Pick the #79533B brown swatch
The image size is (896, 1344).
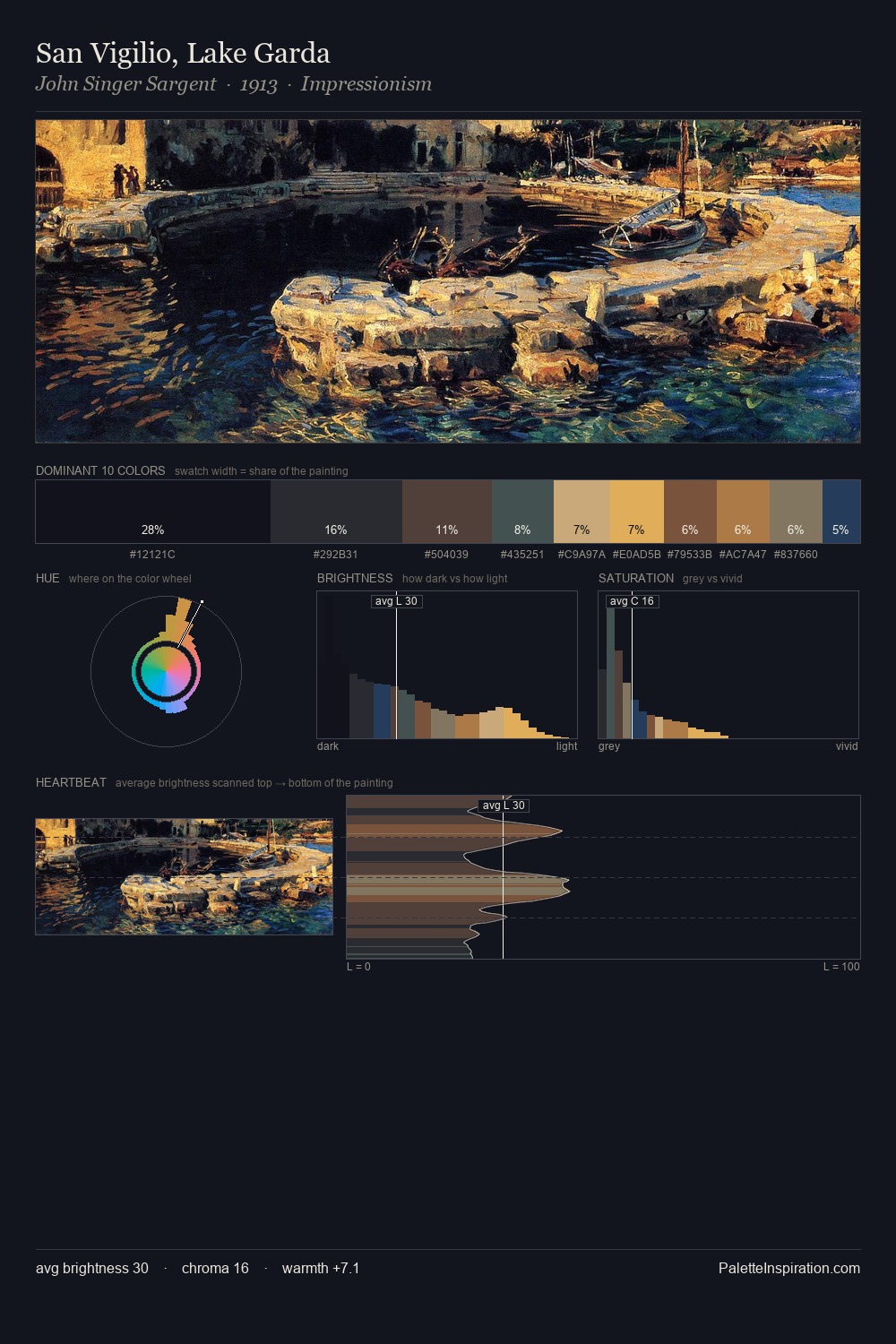click(x=690, y=512)
